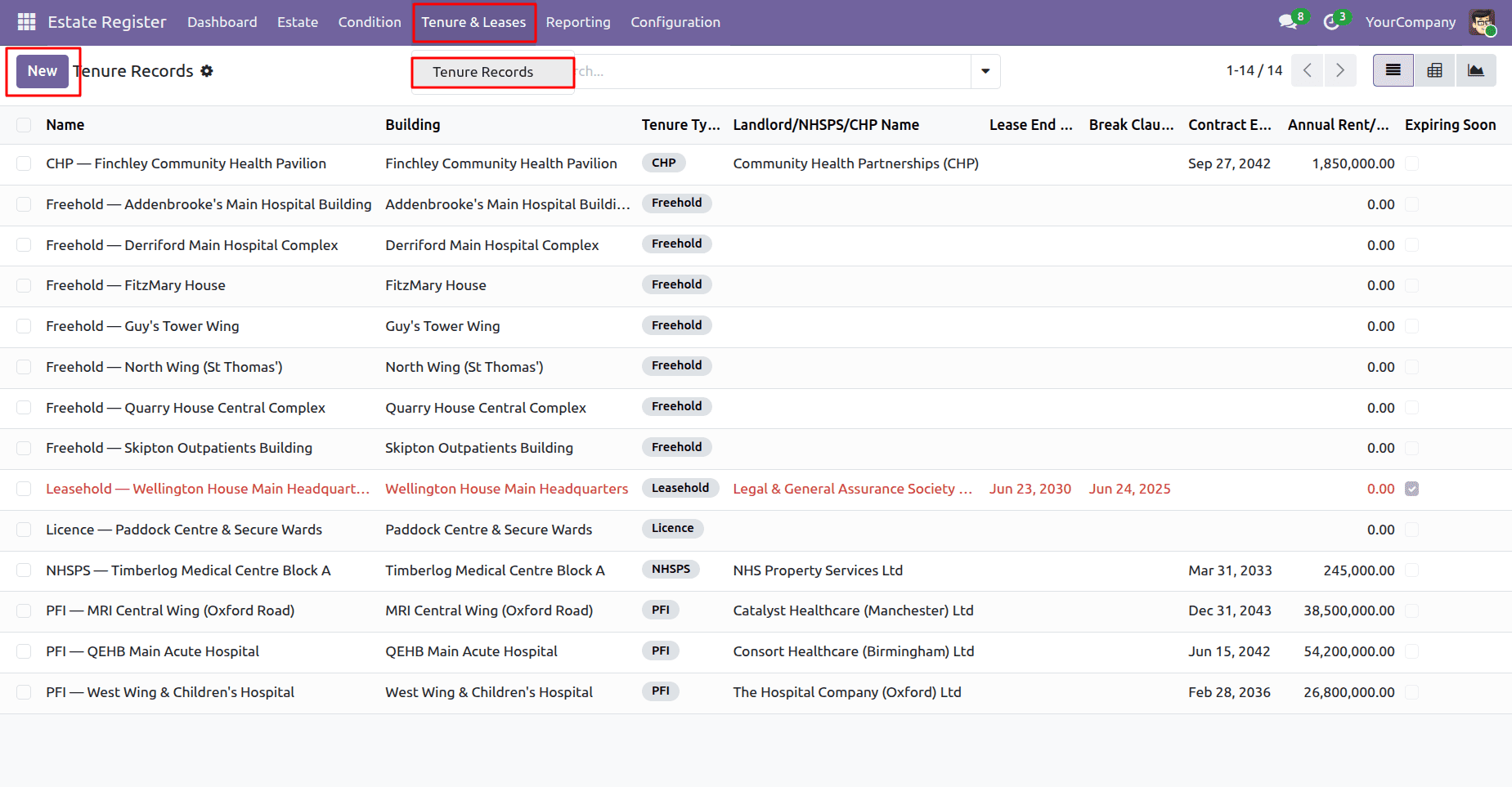
Task: Sort by the Name column header
Action: pyautogui.click(x=65, y=125)
